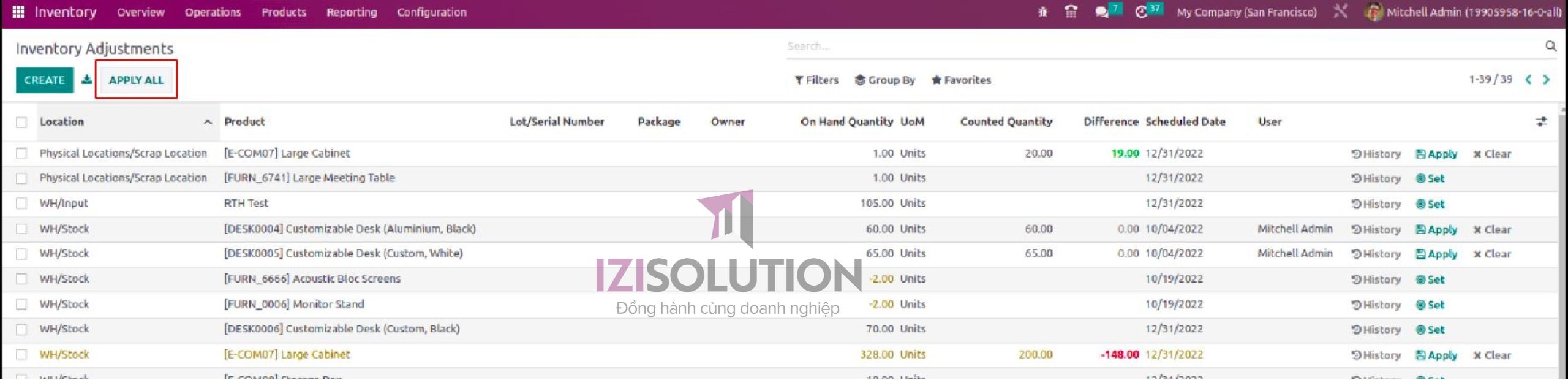Open History for Customizable Desk (Custom, Black)
The width and height of the screenshot is (1568, 380).
click(x=1376, y=330)
